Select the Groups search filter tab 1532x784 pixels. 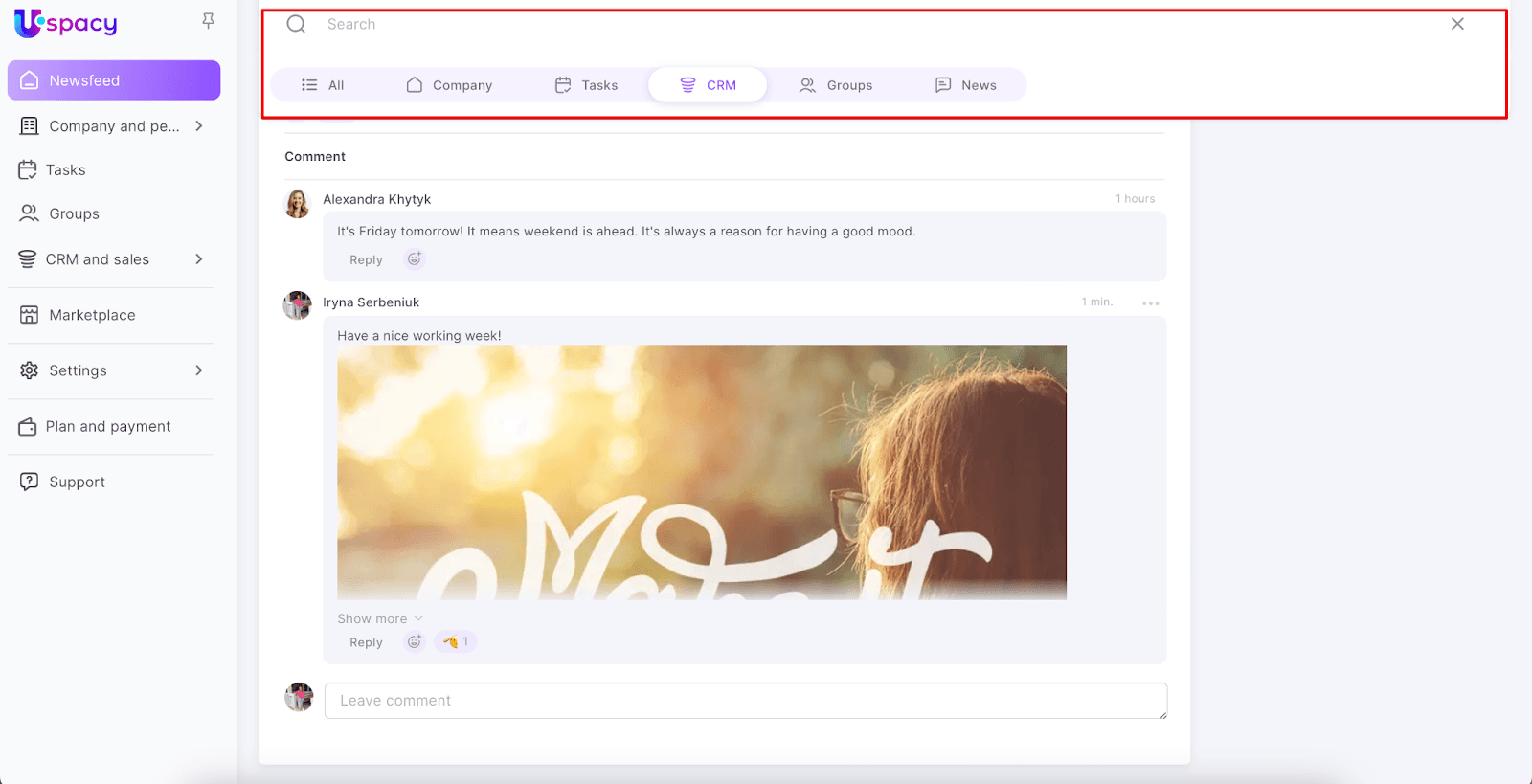836,85
